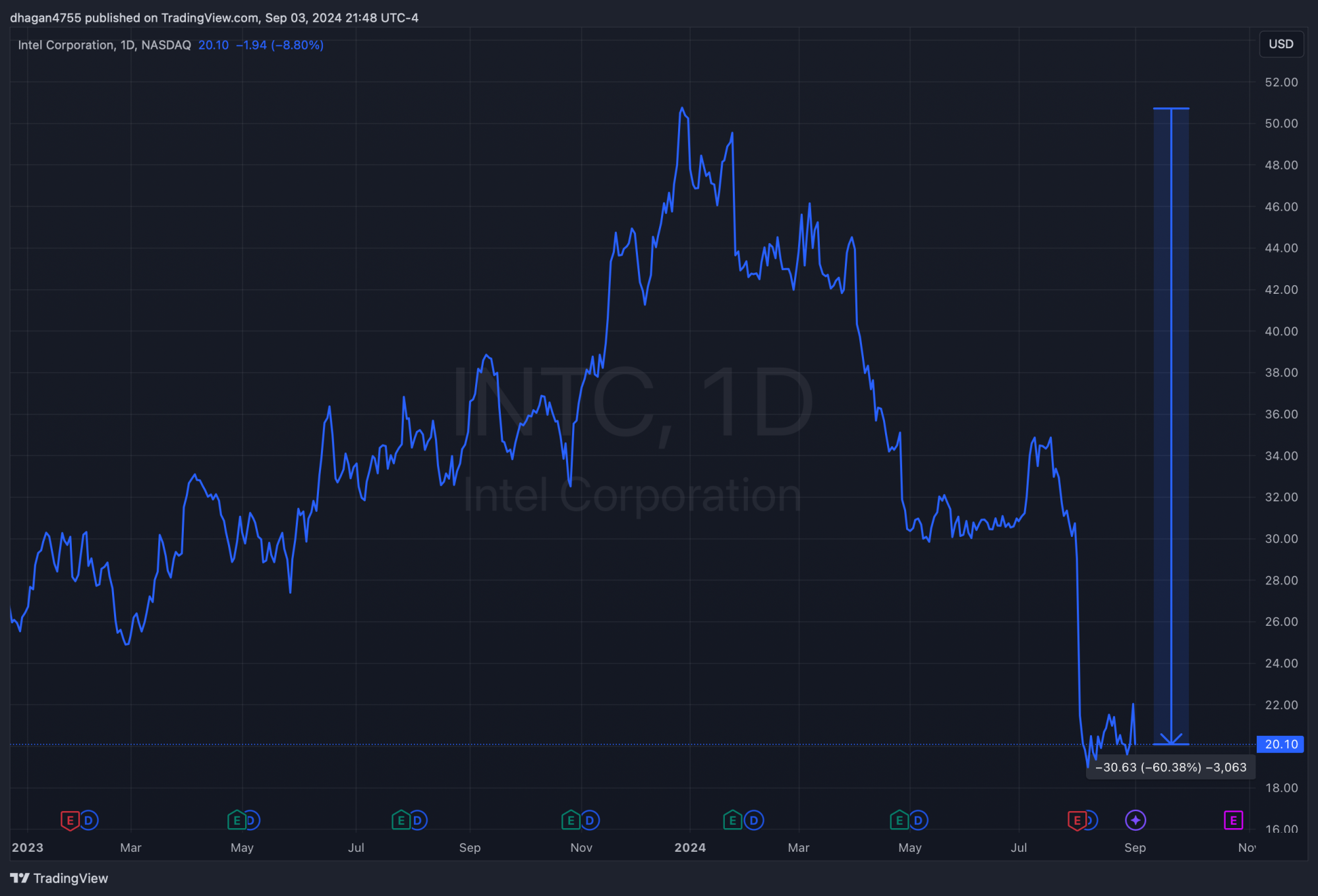This screenshot has width=1318, height=896.
Task: Open the earnings E marker after the 2024 label
Action: [732, 820]
